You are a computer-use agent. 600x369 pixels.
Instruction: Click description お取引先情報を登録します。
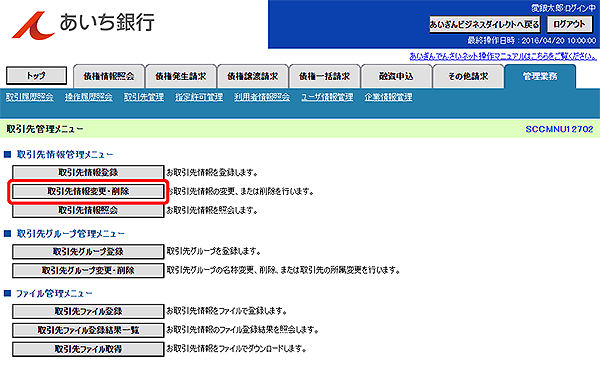pyautogui.click(x=212, y=173)
